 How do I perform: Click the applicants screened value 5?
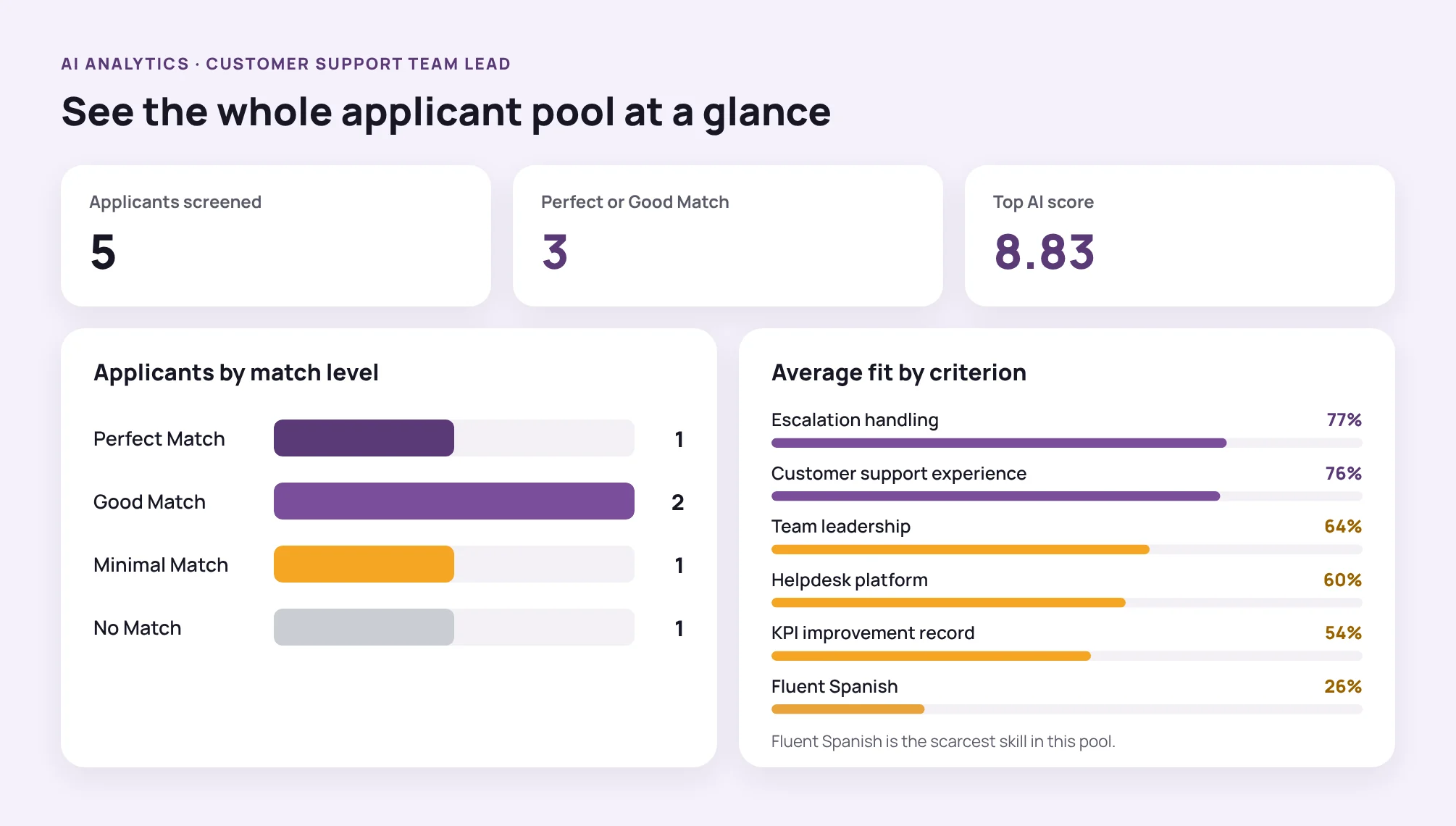pos(103,252)
